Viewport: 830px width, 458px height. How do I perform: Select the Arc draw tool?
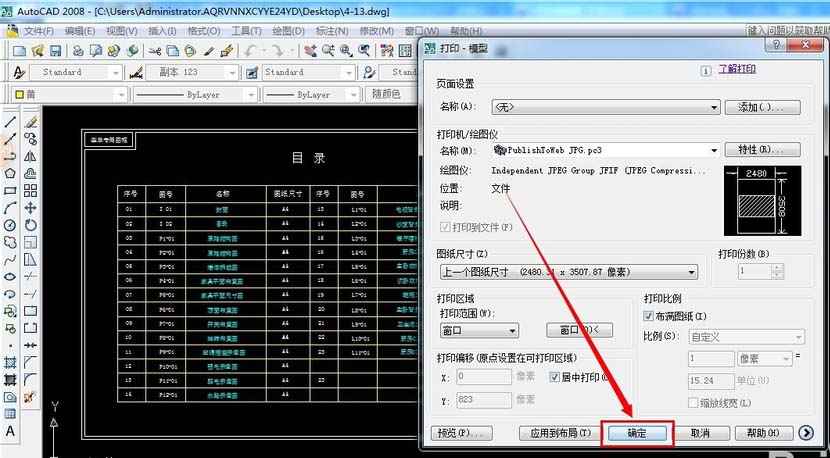(10, 208)
